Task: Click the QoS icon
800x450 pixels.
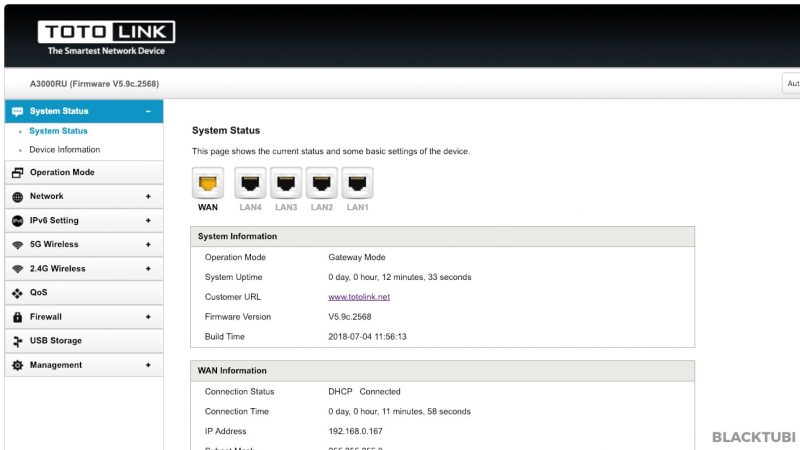Action: [x=17, y=293]
